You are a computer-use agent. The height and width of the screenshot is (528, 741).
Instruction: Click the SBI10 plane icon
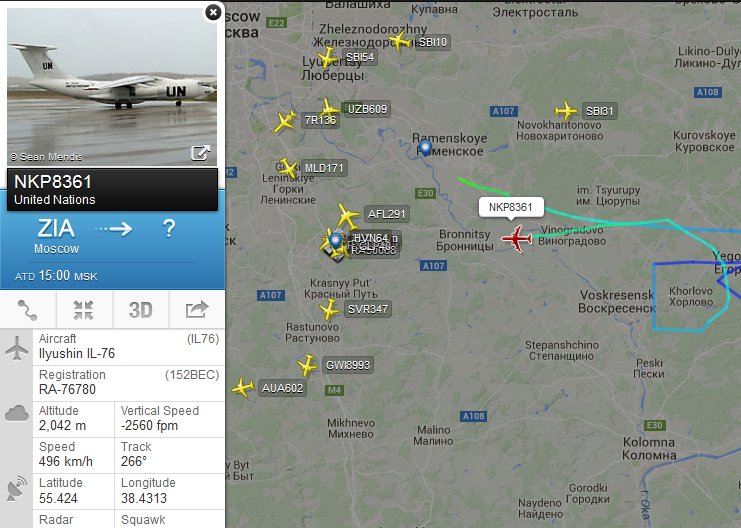[x=400, y=41]
